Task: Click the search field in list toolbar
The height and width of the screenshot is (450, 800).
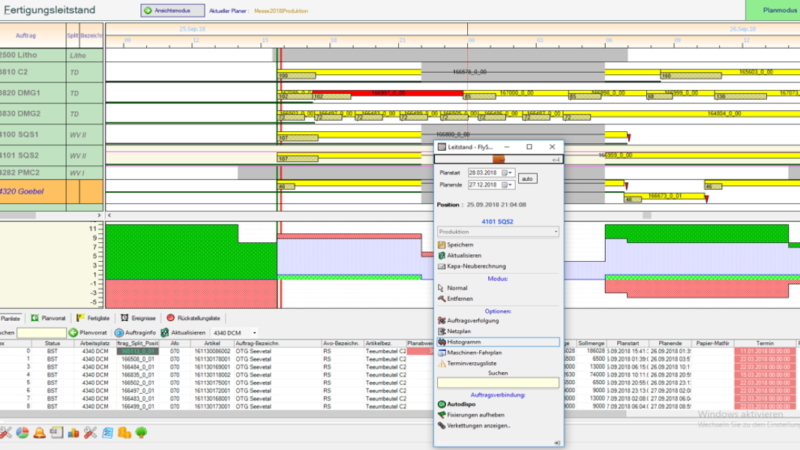Action: pos(41,333)
